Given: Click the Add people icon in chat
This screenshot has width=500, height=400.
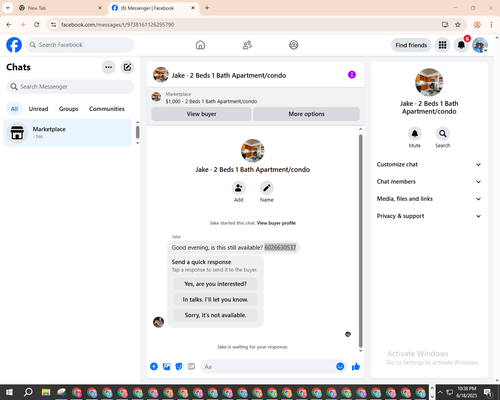Looking at the screenshot, I should [x=239, y=188].
